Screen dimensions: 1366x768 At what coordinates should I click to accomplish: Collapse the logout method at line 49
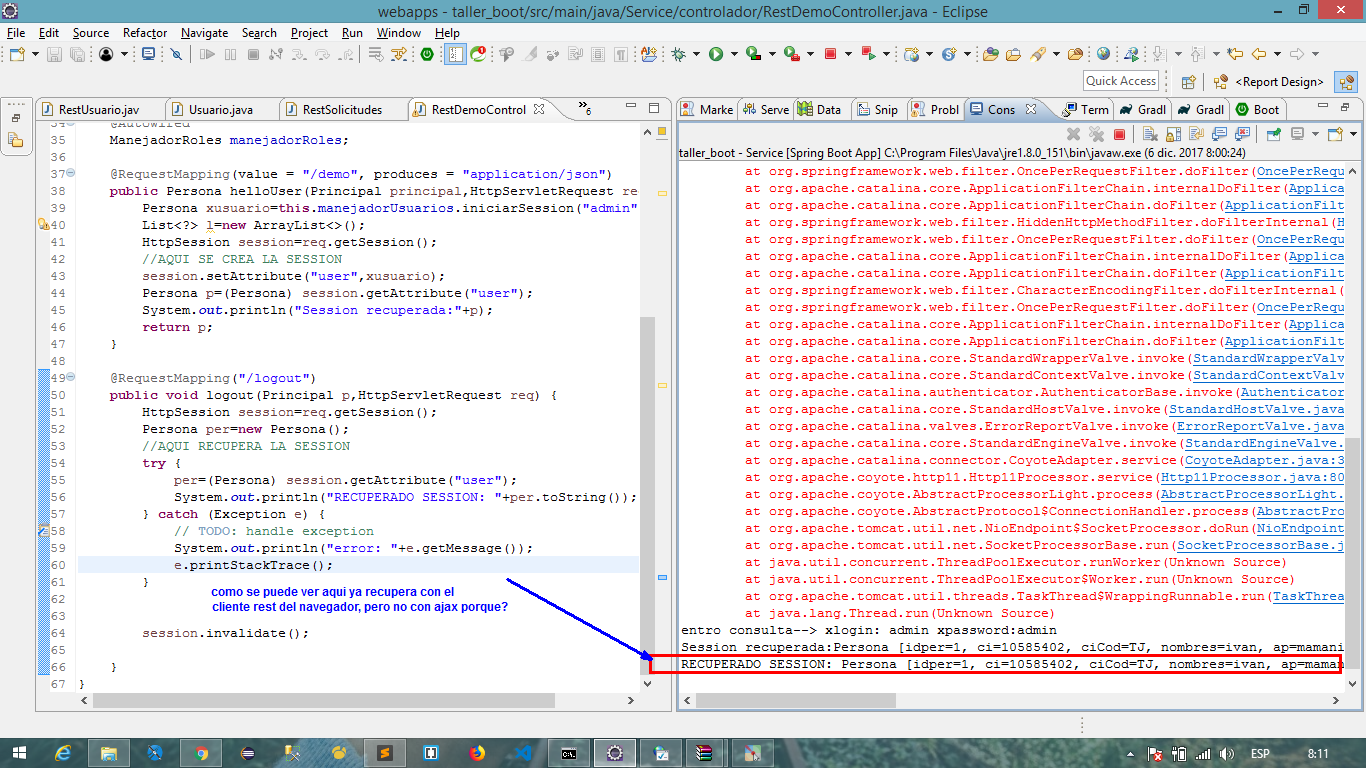70,378
